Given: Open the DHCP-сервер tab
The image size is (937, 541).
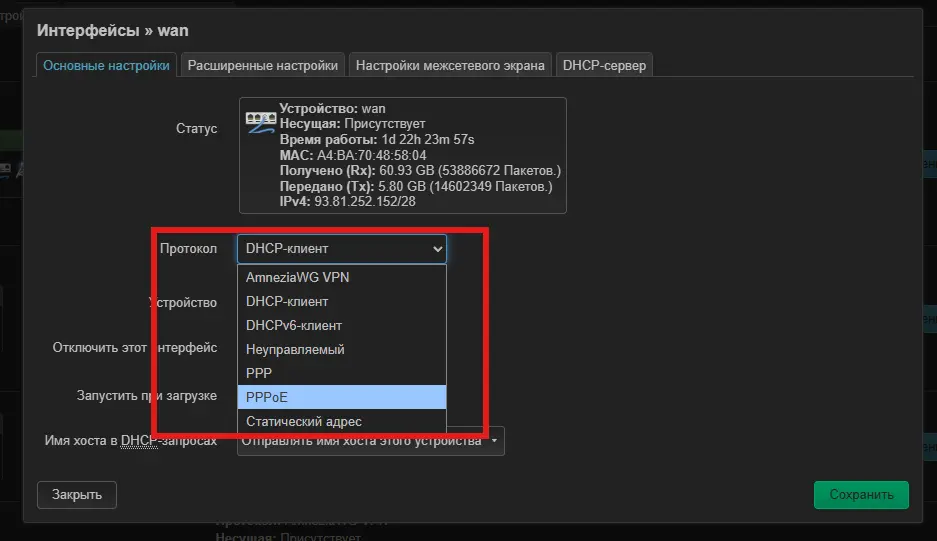Looking at the screenshot, I should pos(604,65).
